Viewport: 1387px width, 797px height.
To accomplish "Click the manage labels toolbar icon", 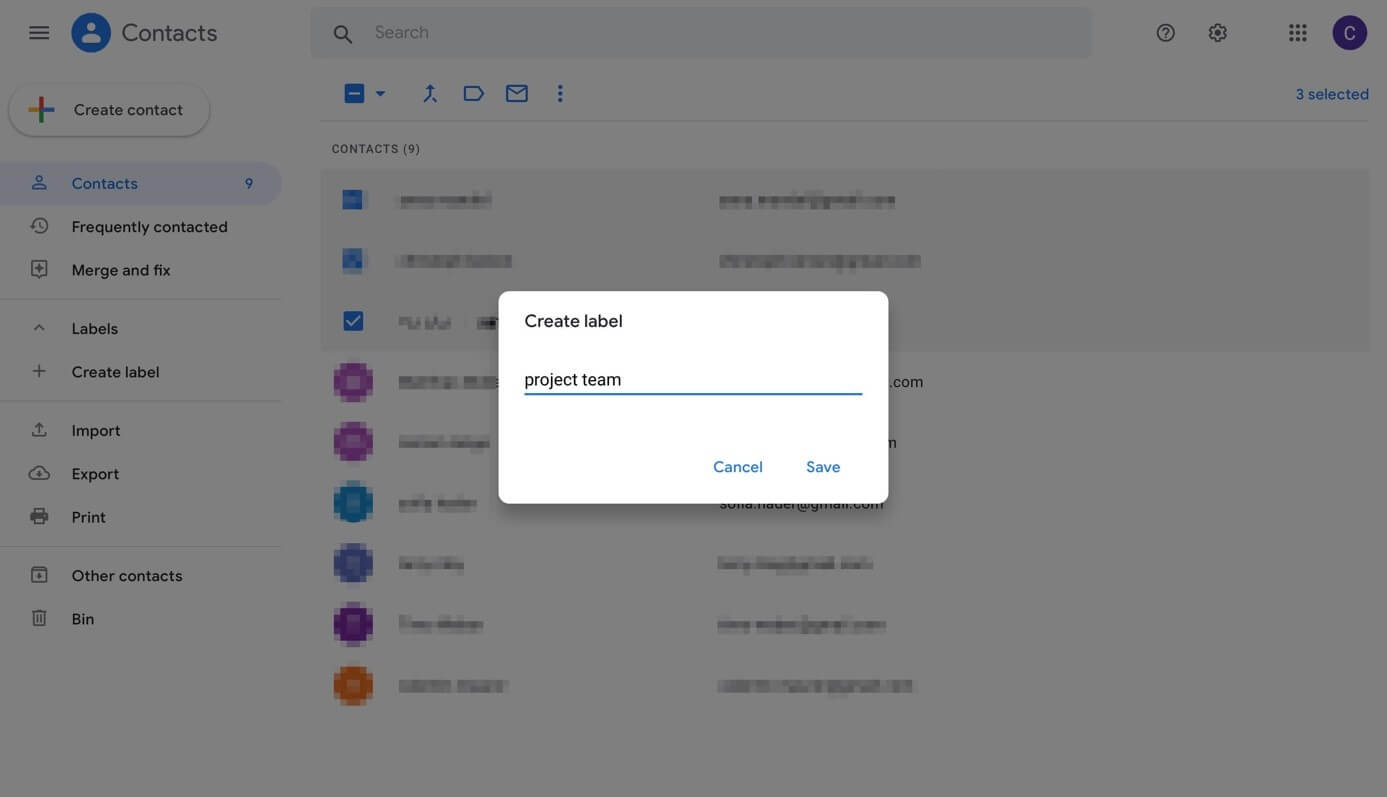I will coord(474,93).
